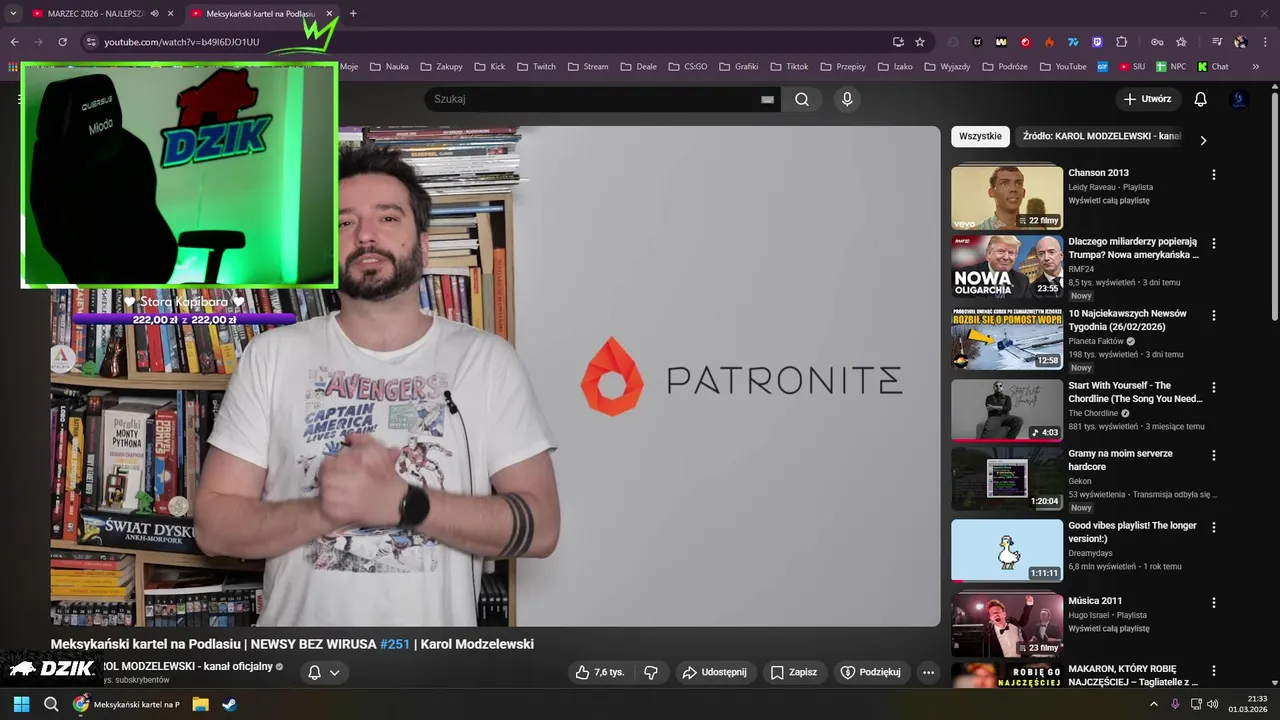Open the password manager key icon
1280x720 pixels.
[x=1157, y=42]
